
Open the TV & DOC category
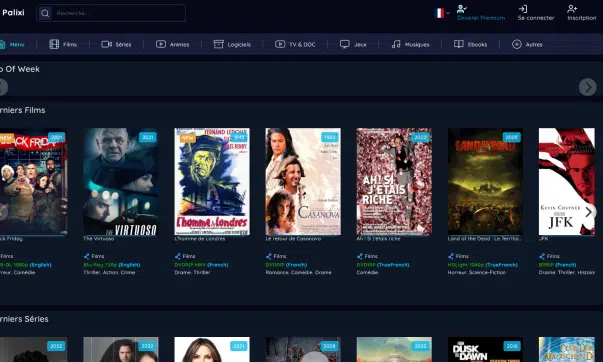click(x=295, y=44)
